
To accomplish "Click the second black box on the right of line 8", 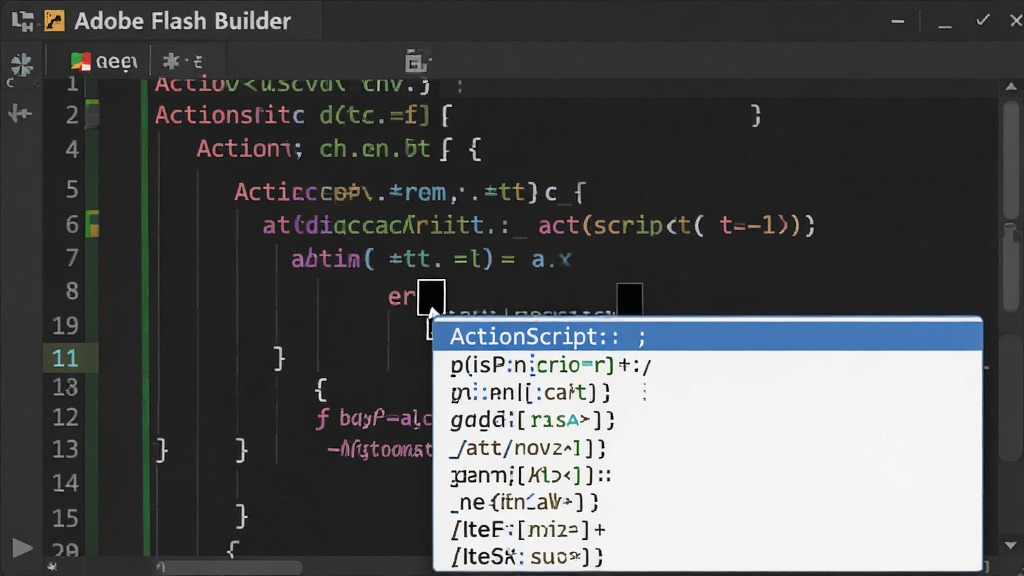I will pyautogui.click(x=630, y=299).
